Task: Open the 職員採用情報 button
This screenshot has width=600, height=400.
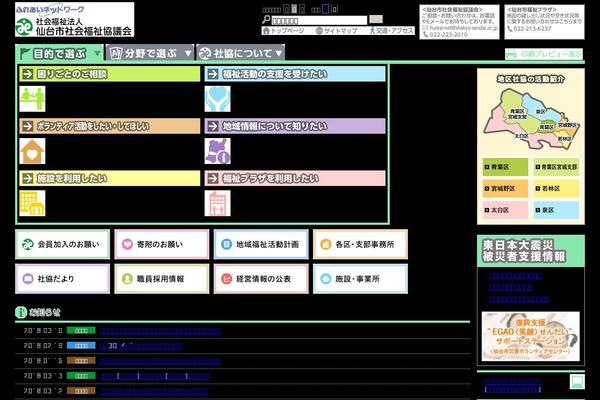Action: 161,279
